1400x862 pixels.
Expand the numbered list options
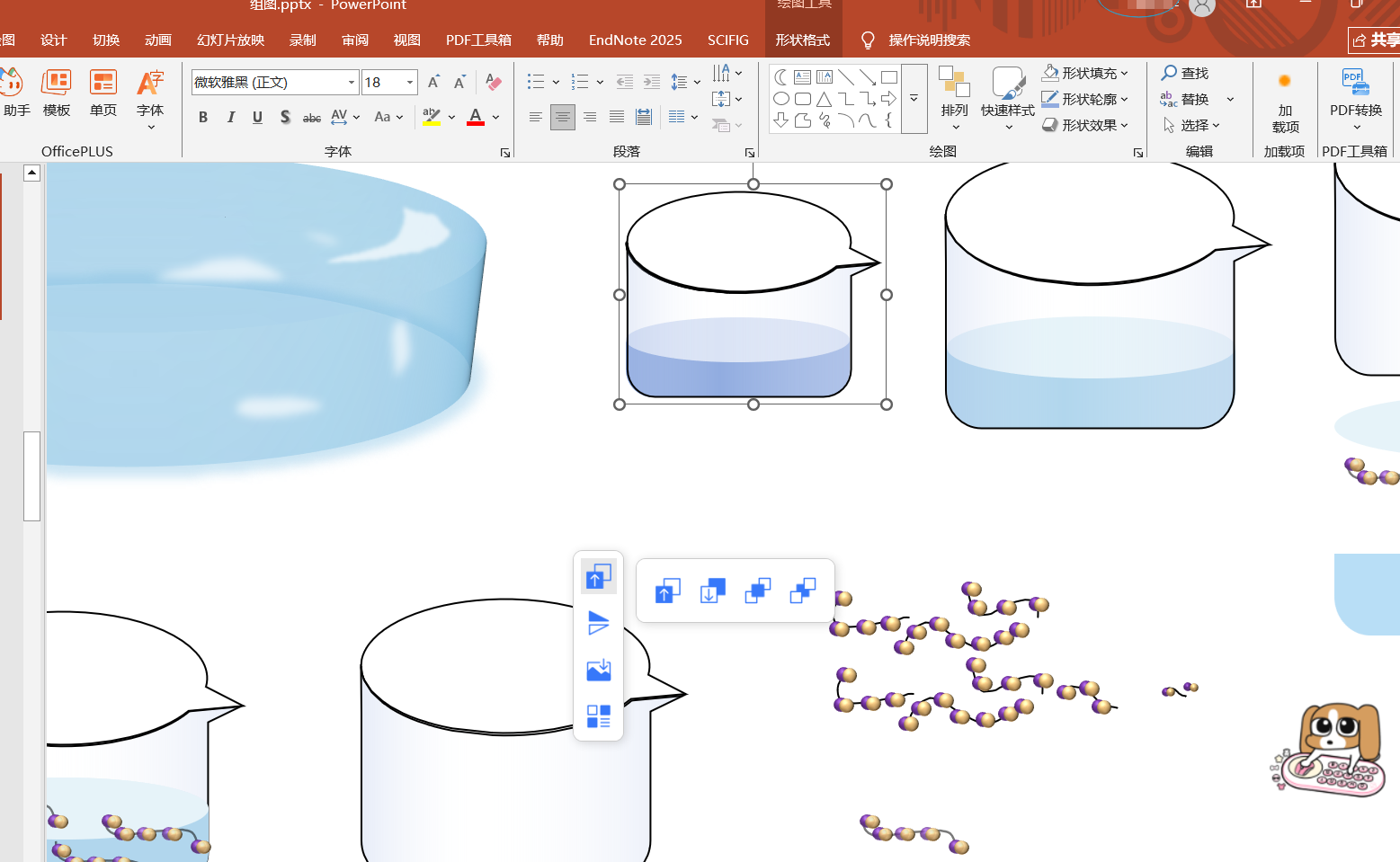pos(600,82)
